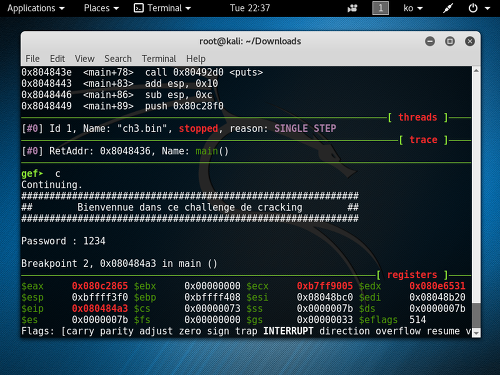Click the window title root@kali: ~/Downloads
Viewport: 500px width, 375px height.
[250, 41]
